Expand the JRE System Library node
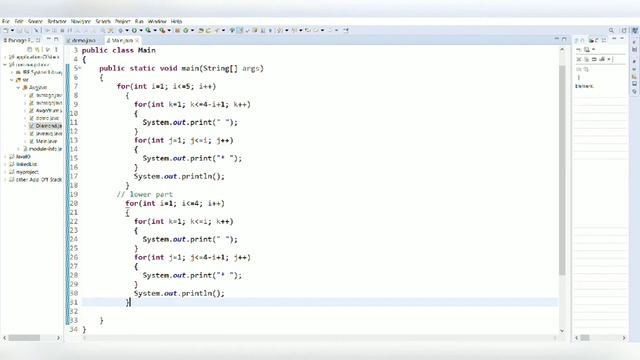Viewport: 640px width, 360px height. [11, 72]
